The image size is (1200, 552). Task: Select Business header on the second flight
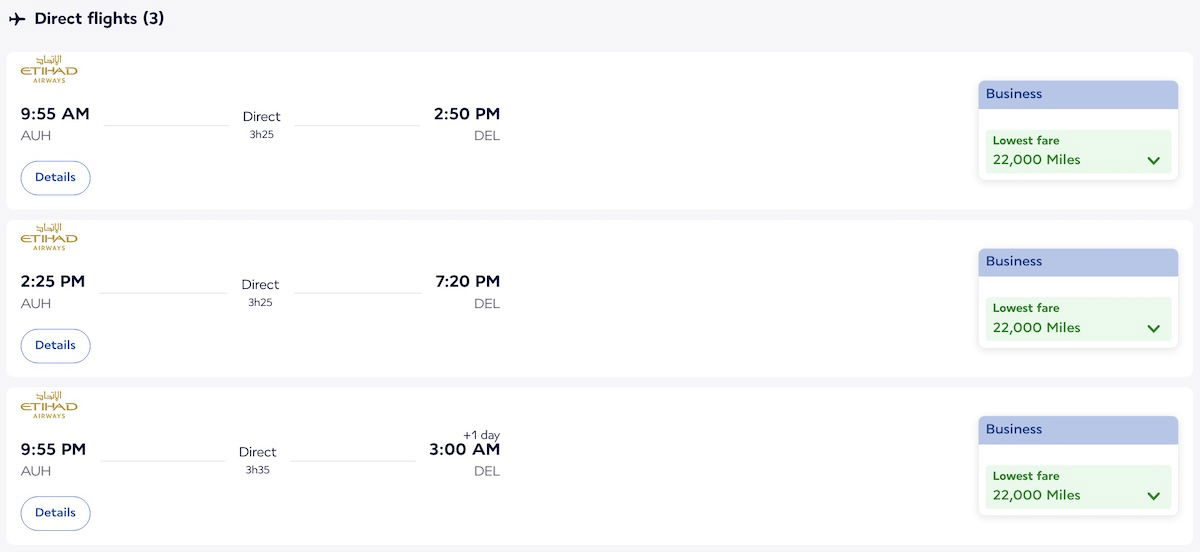pos(1078,262)
